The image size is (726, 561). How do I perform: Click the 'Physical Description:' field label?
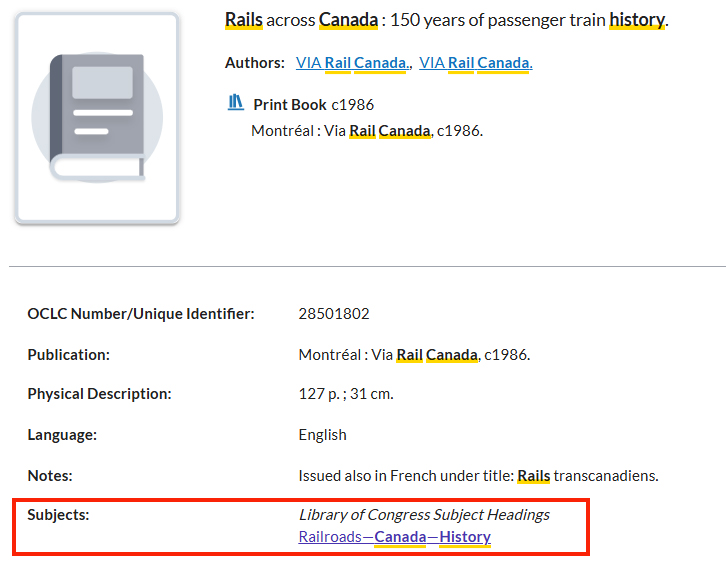pyautogui.click(x=99, y=394)
